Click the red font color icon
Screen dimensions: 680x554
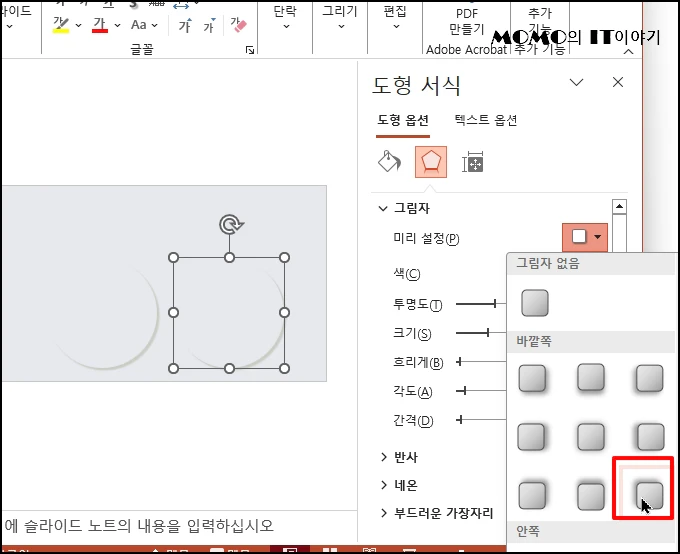(x=100, y=25)
